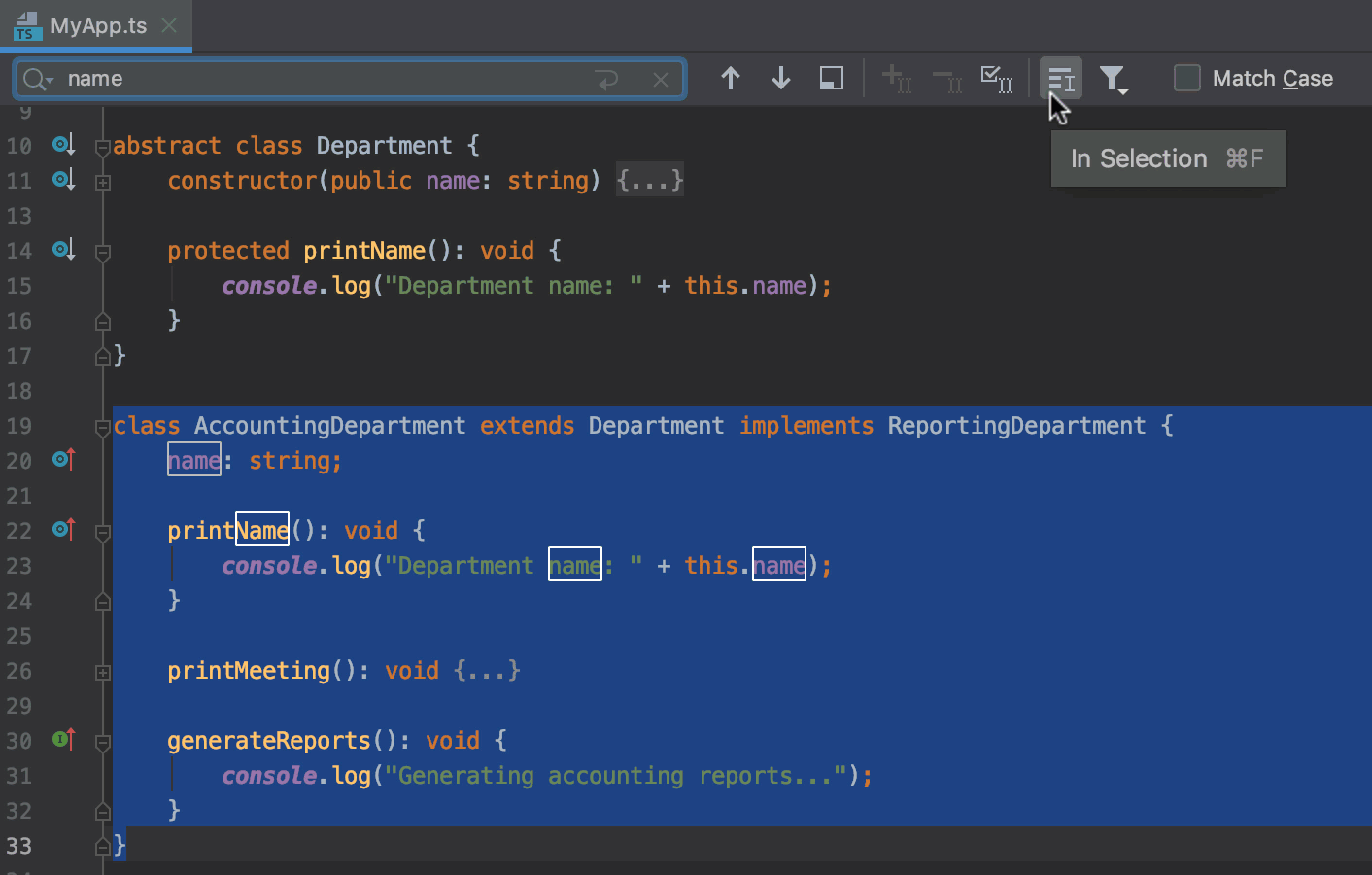The image size is (1372, 875).
Task: Click implementing-member arrow beside name field
Action: click(x=62, y=460)
